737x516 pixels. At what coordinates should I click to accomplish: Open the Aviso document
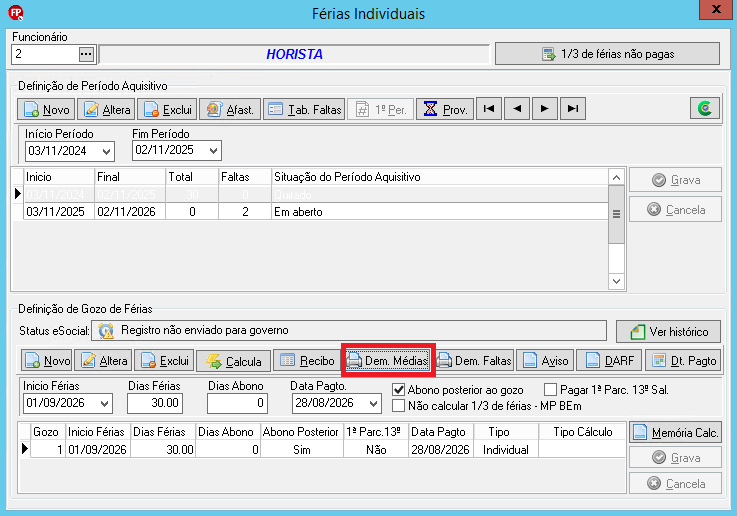click(545, 360)
